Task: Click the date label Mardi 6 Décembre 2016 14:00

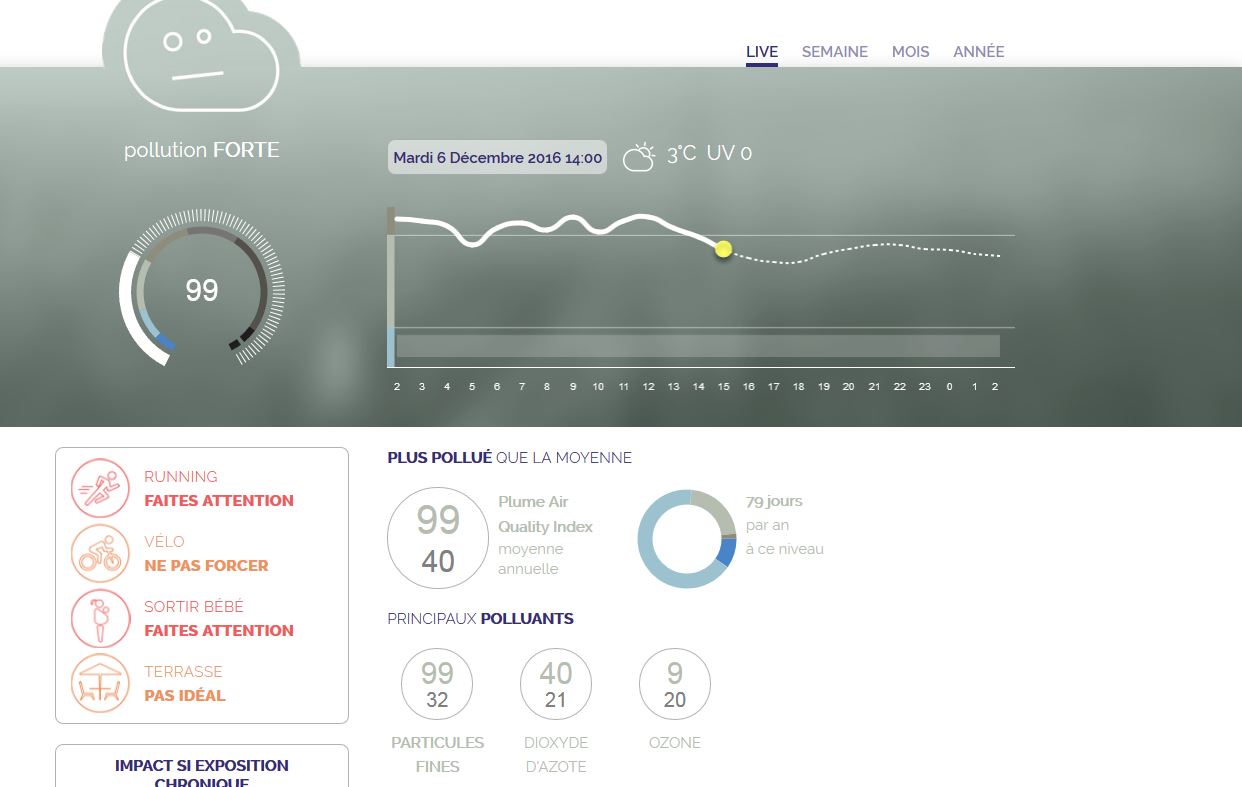Action: (x=497, y=157)
